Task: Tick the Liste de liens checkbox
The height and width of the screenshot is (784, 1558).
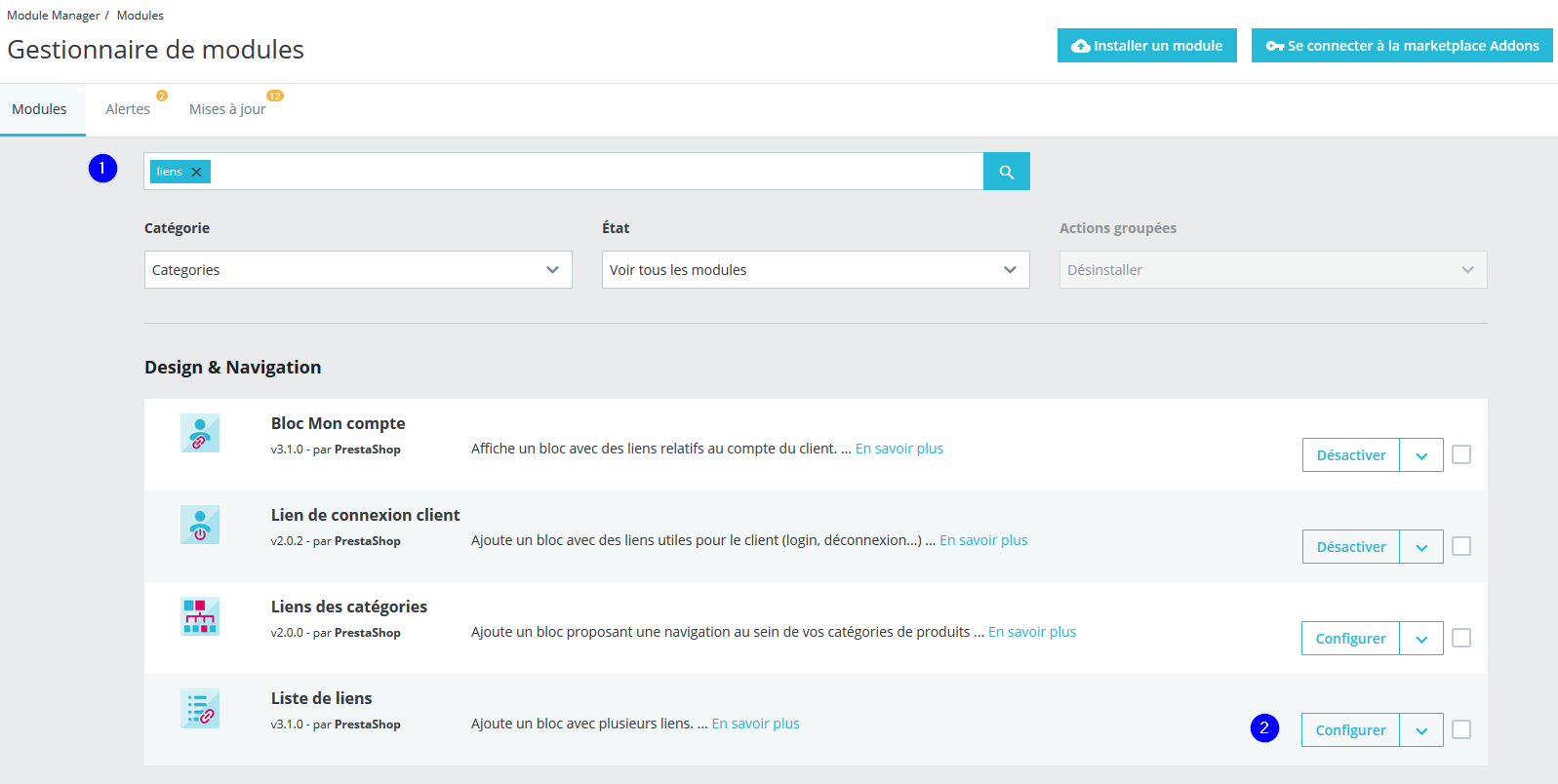Action: click(1461, 729)
